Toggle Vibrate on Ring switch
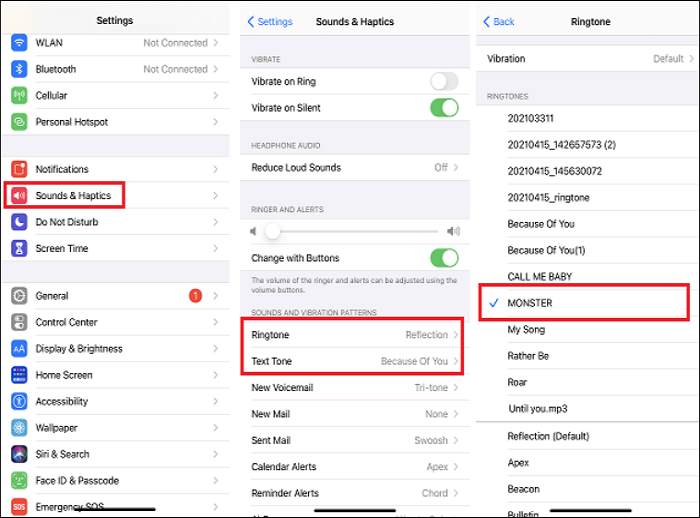This screenshot has height=518, width=700. 444,81
